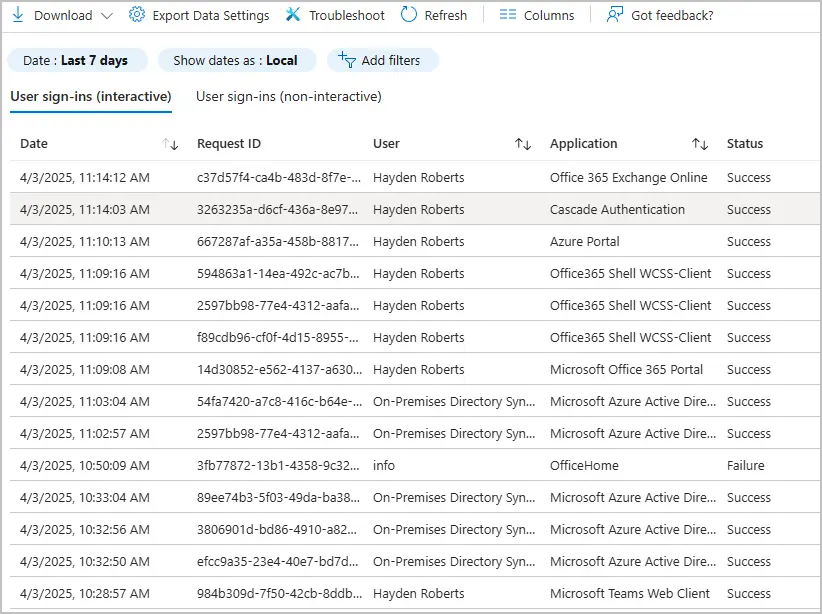Image resolution: width=822 pixels, height=614 pixels.
Task: Click the Refresh circular arrow icon
Action: tap(409, 15)
